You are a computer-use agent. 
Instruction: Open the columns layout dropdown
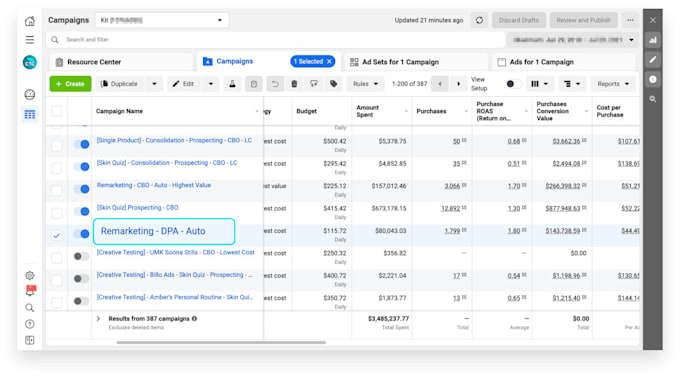[539, 84]
